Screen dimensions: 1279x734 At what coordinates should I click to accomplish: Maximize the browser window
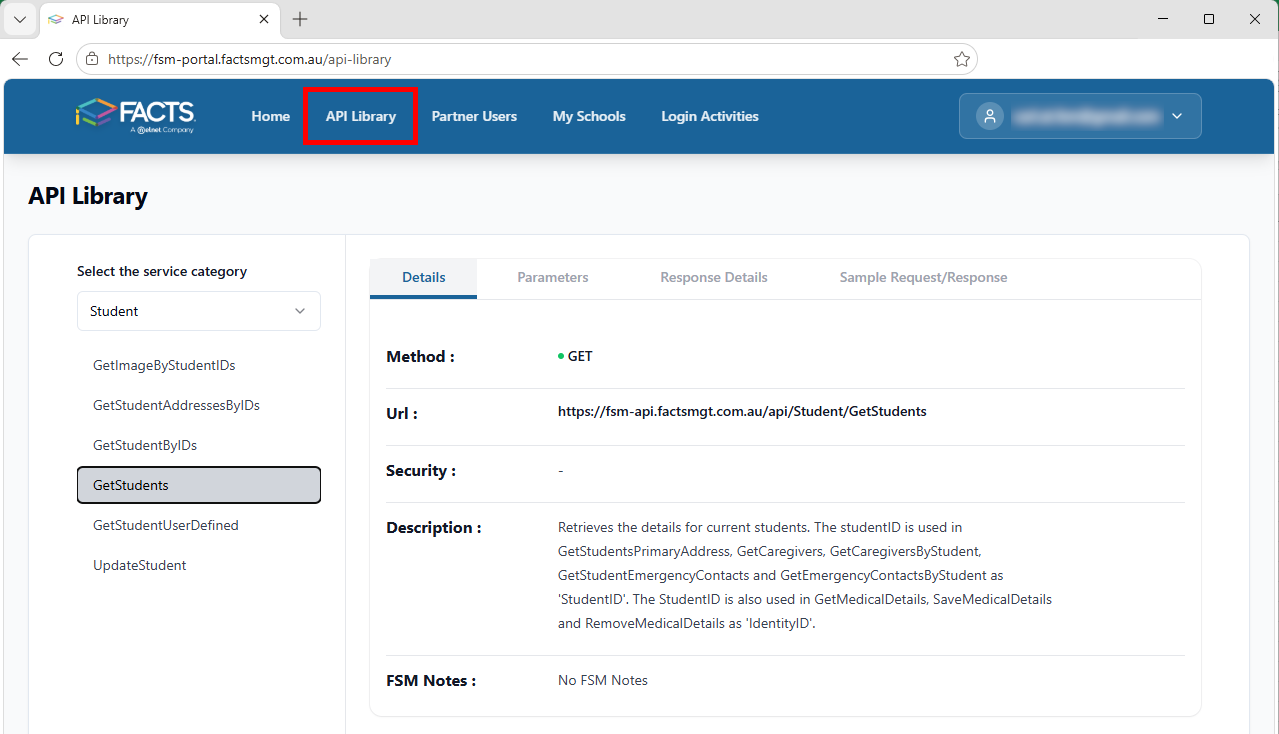click(1209, 19)
